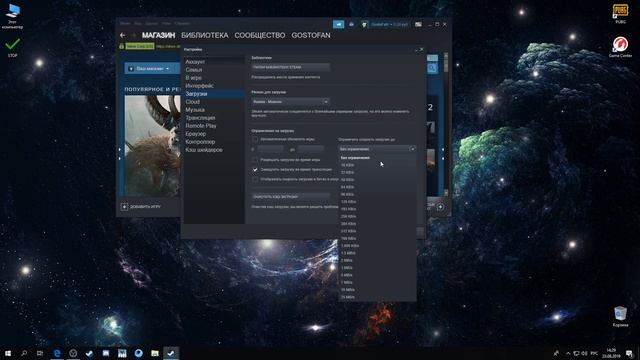Screen dimensions: 640x360
Task: Click the Очистить кэш загрузки button
Action: click(290, 197)
